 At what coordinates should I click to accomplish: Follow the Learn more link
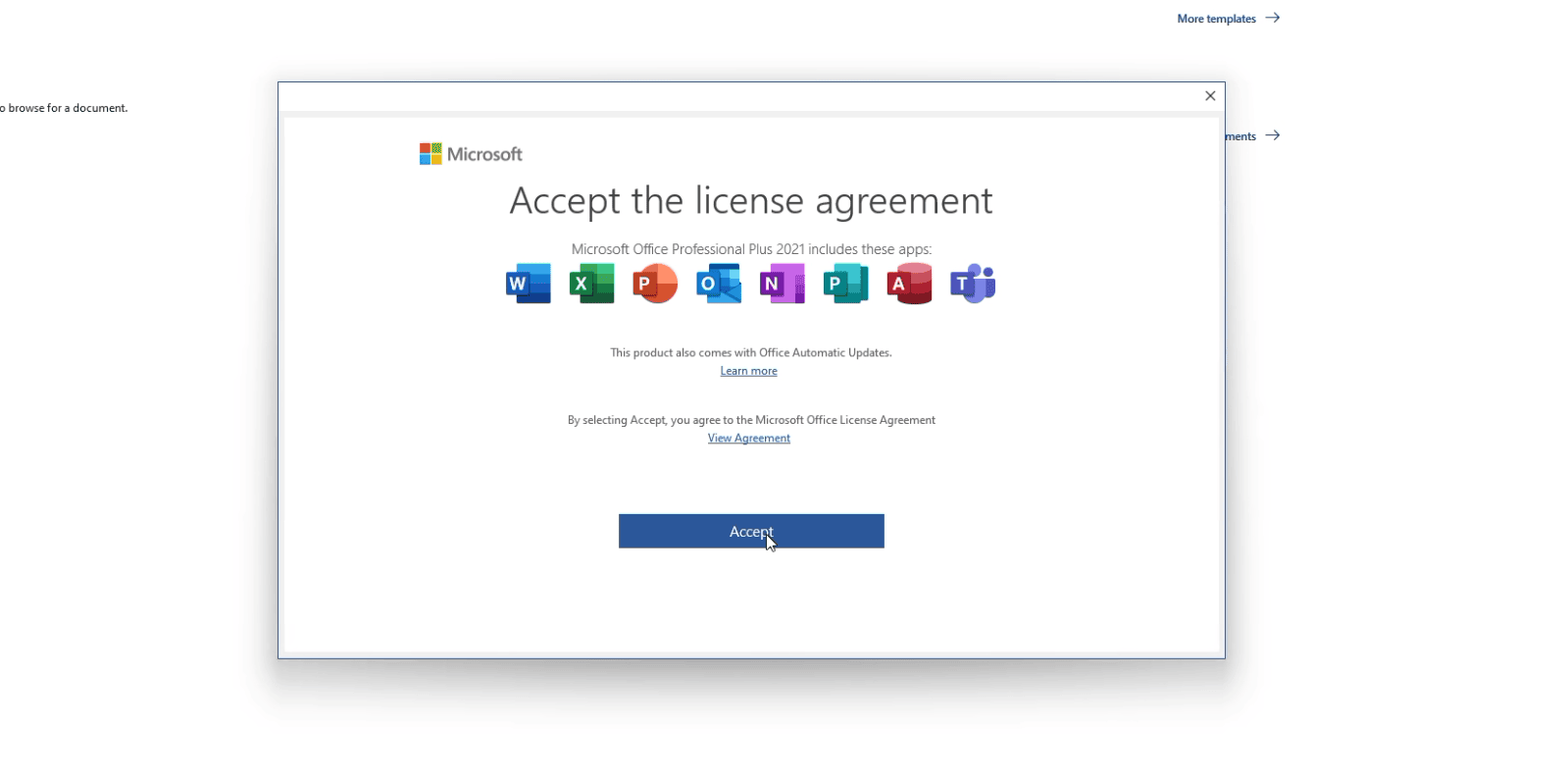point(749,371)
